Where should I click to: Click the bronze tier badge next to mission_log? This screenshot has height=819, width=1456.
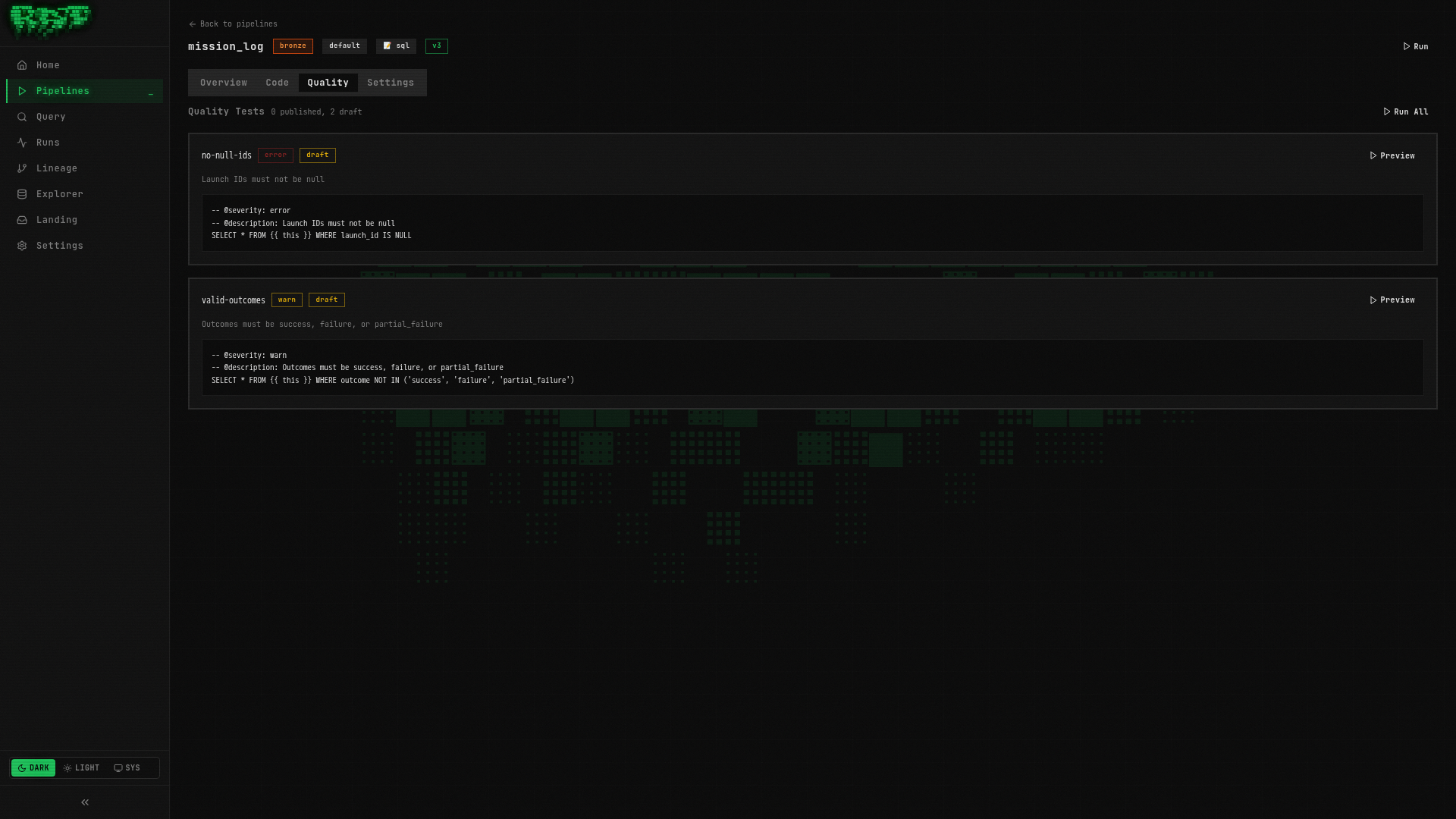point(293,45)
